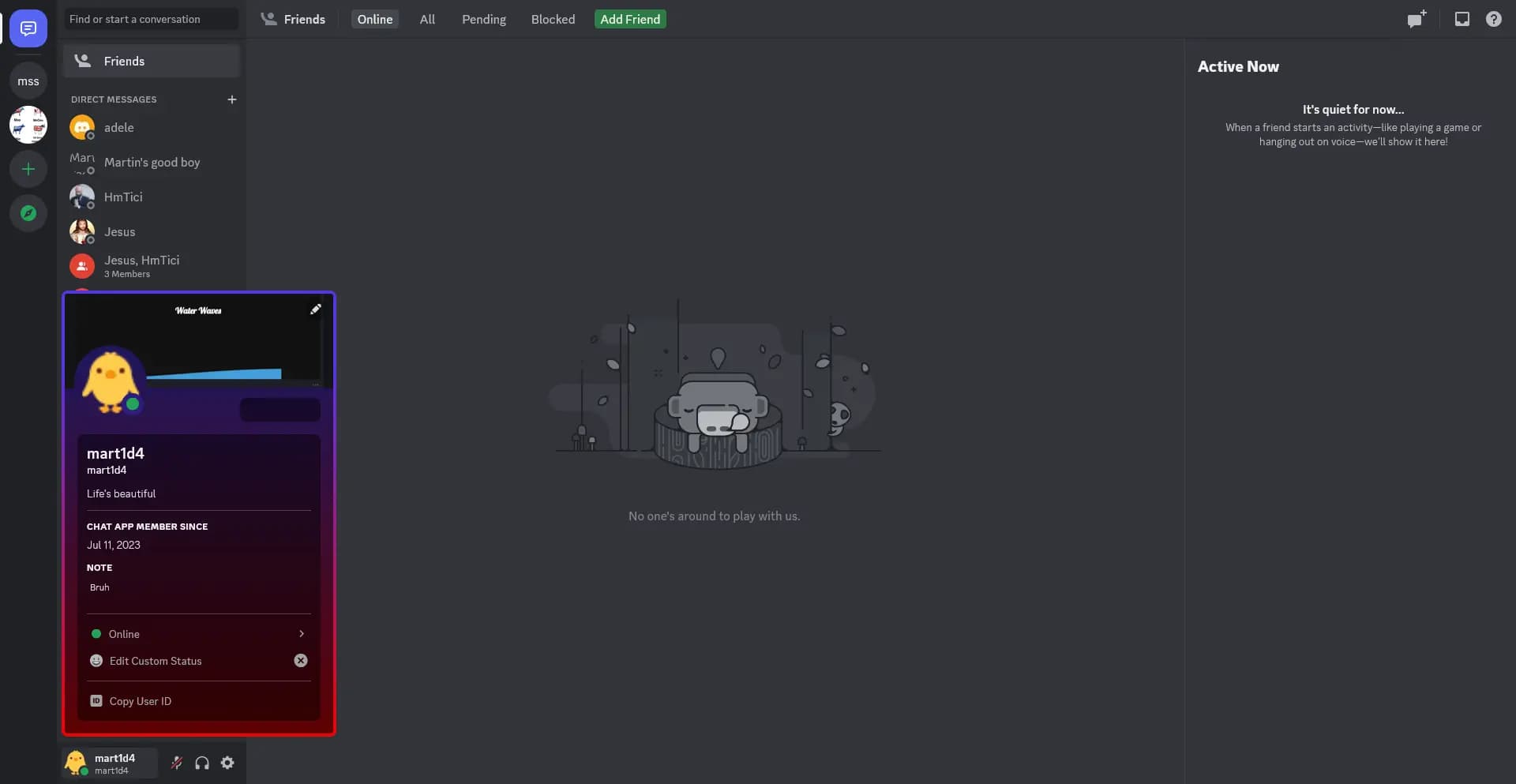This screenshot has height=784, width=1516.
Task: Toggle headphones deafen
Action: [x=202, y=763]
